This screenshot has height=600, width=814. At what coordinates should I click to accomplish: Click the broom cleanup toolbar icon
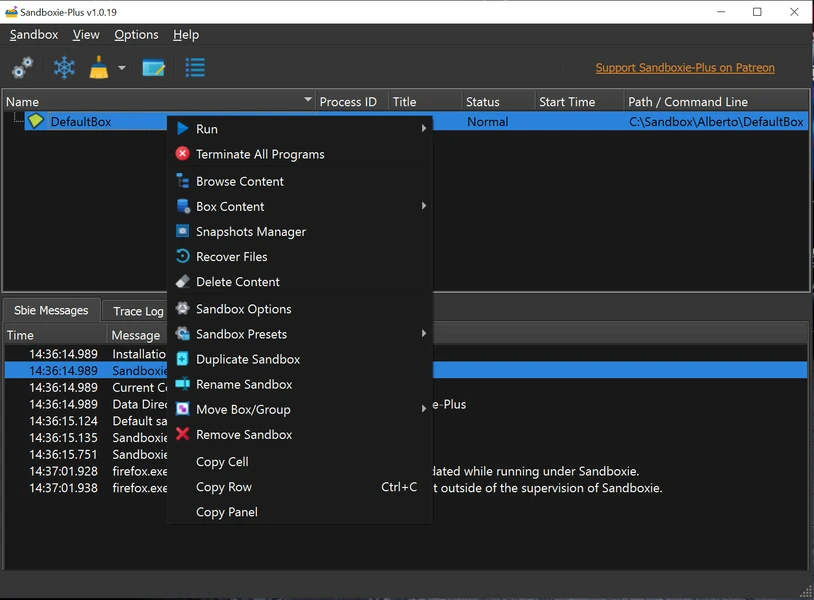(99, 68)
